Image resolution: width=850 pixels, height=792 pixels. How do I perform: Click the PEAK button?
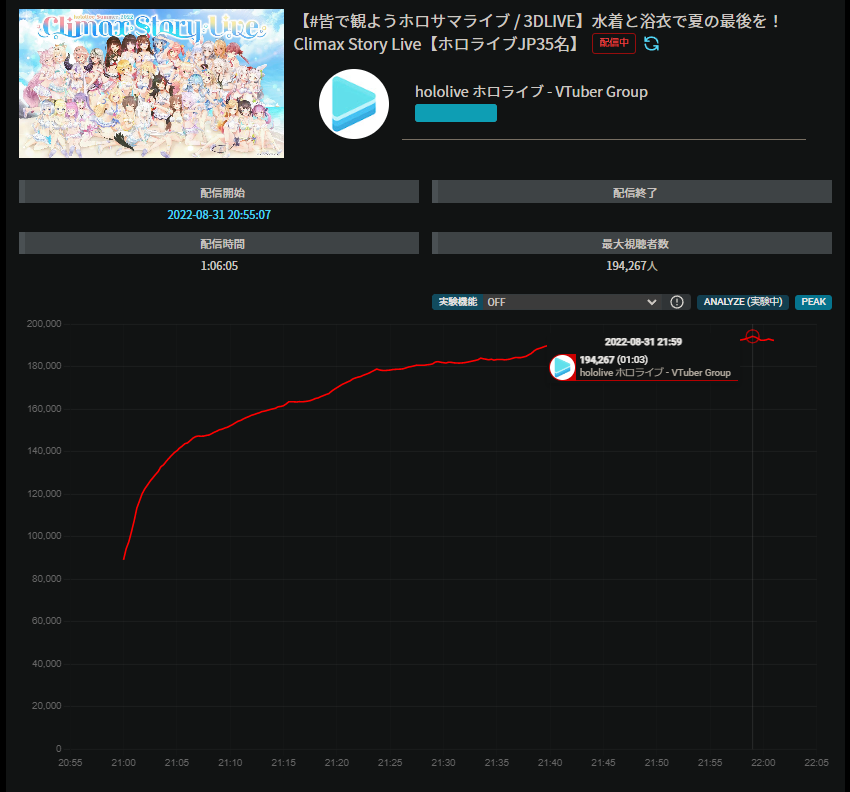(x=813, y=302)
